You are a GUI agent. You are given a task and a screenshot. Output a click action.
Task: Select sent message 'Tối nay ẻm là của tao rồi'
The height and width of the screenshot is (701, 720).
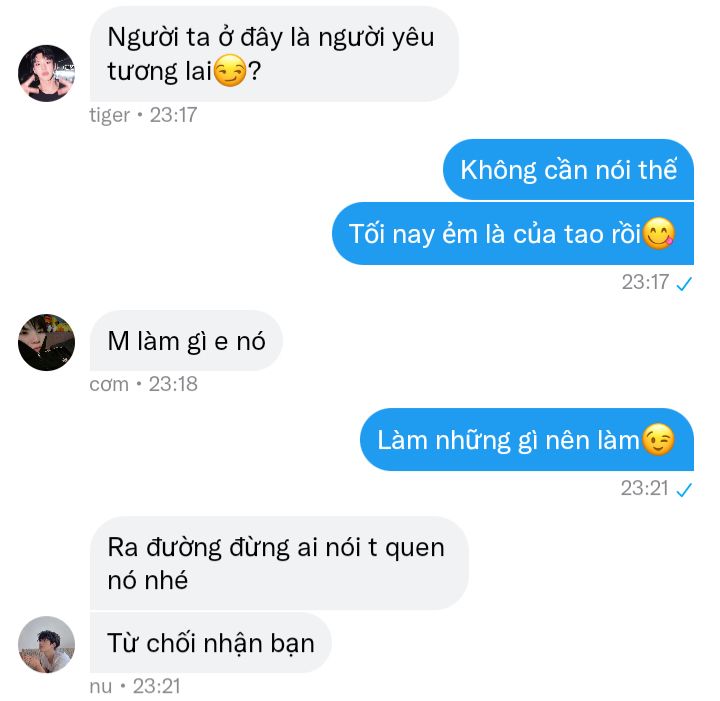pos(513,234)
